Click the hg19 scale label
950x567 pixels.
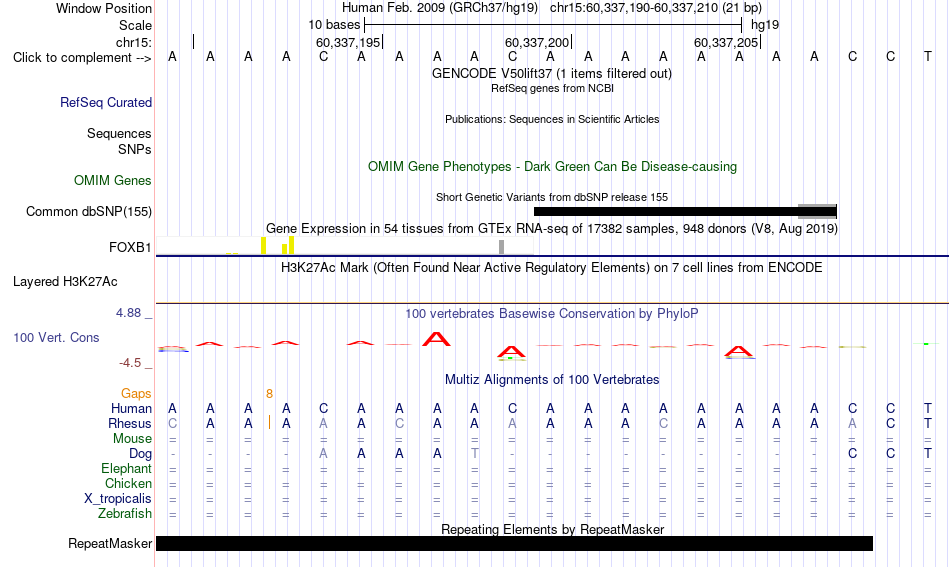point(765,25)
